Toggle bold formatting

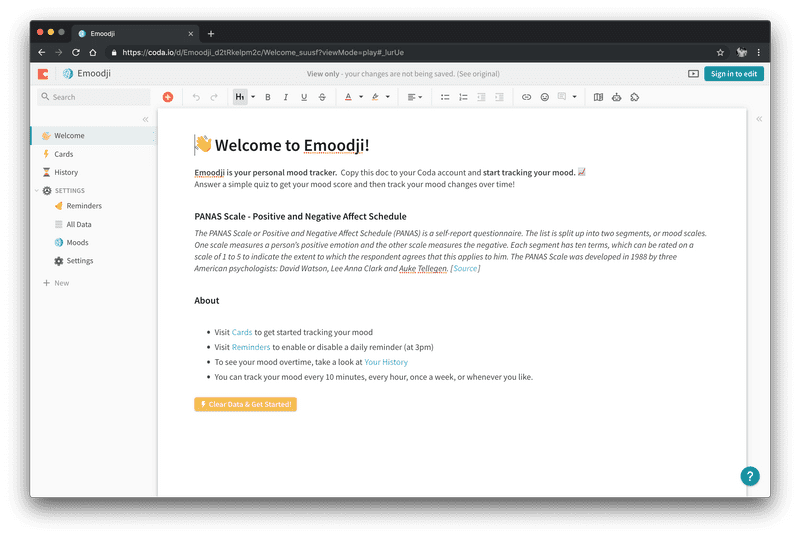click(268, 97)
